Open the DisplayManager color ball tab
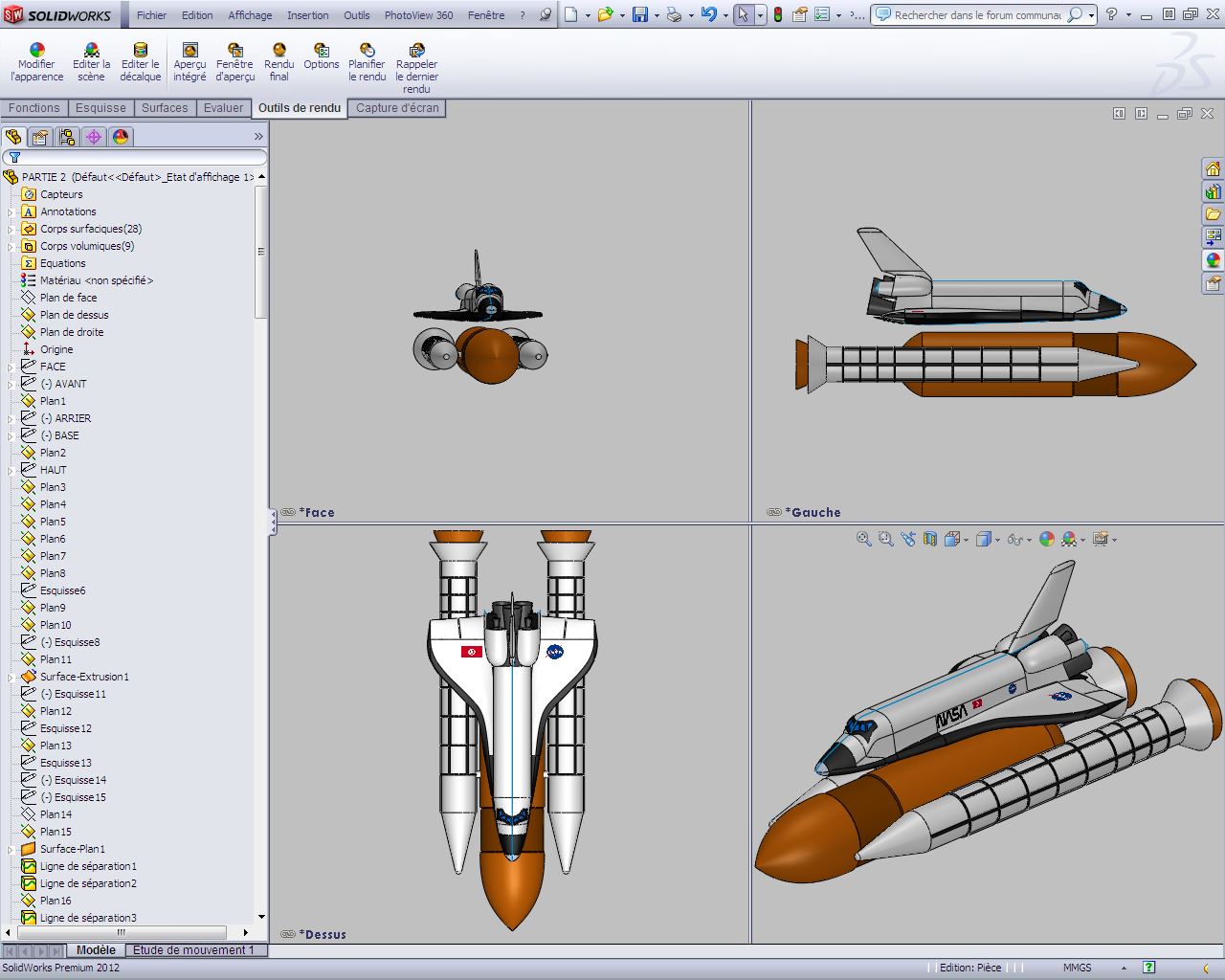1225x980 pixels. pyautogui.click(x=121, y=137)
